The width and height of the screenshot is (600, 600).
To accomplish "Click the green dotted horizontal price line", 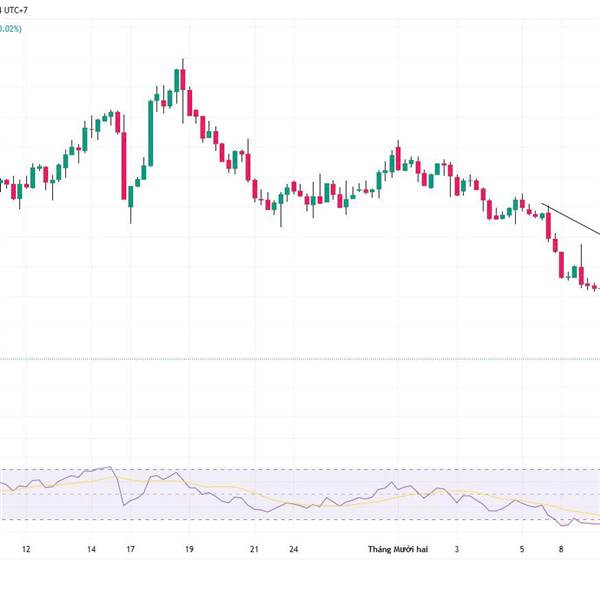I will point(300,359).
